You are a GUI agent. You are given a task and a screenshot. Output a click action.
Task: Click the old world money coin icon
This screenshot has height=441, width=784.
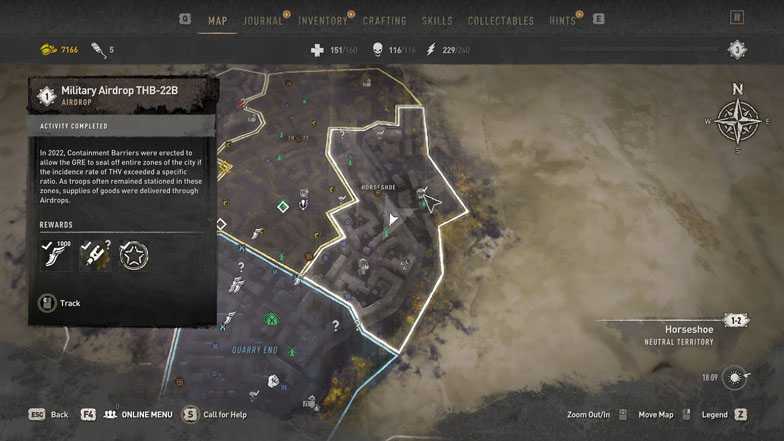click(x=48, y=50)
